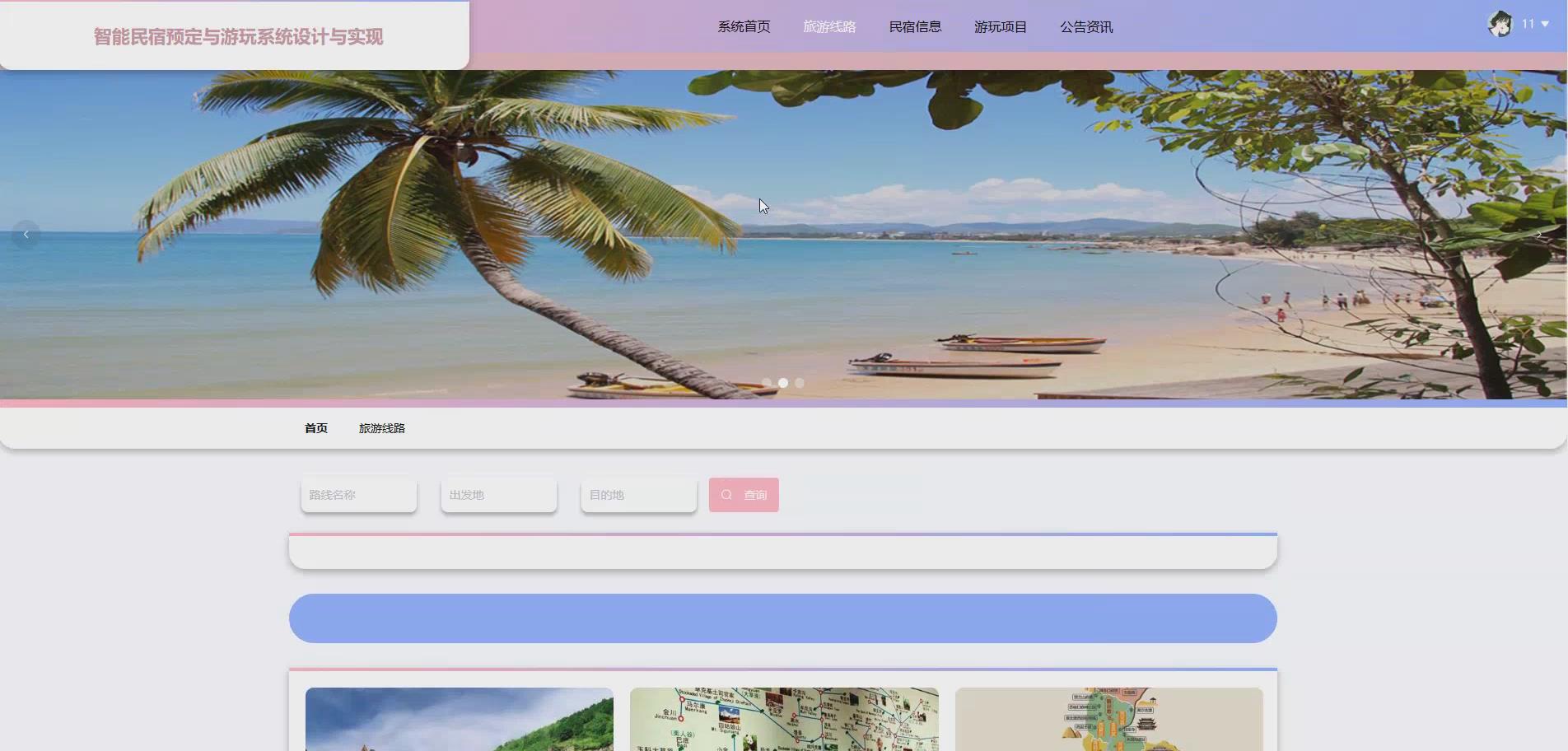Select the third carousel indicator dot

800,383
